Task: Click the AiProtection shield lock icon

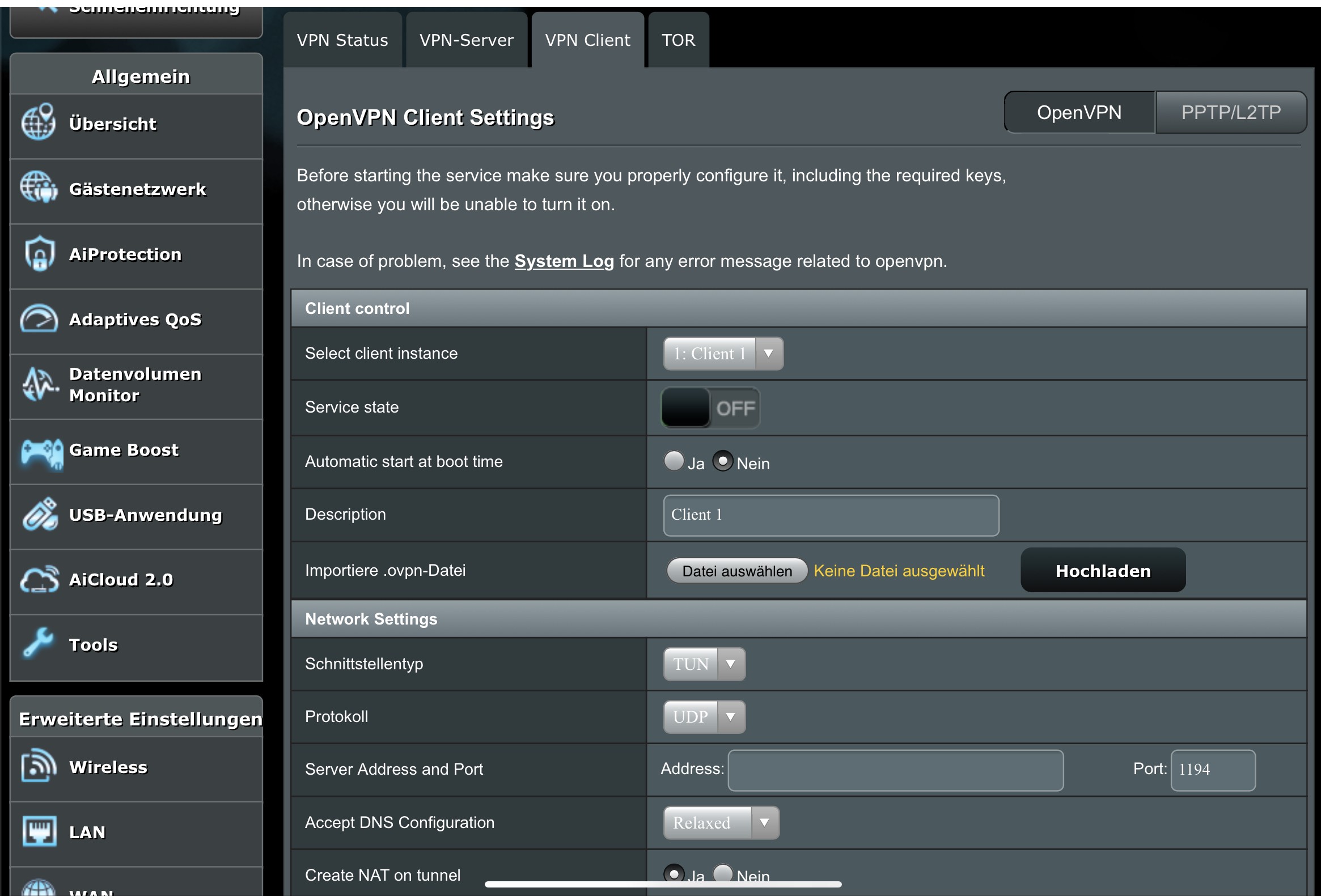Action: pyautogui.click(x=39, y=253)
